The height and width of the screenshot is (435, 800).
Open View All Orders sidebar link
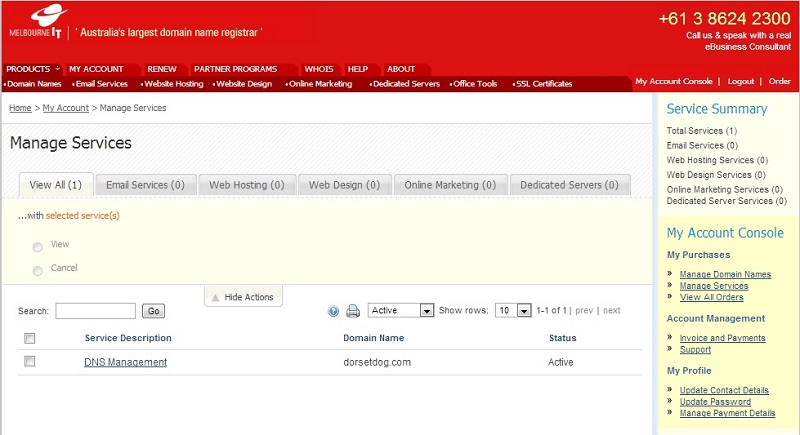[711, 297]
